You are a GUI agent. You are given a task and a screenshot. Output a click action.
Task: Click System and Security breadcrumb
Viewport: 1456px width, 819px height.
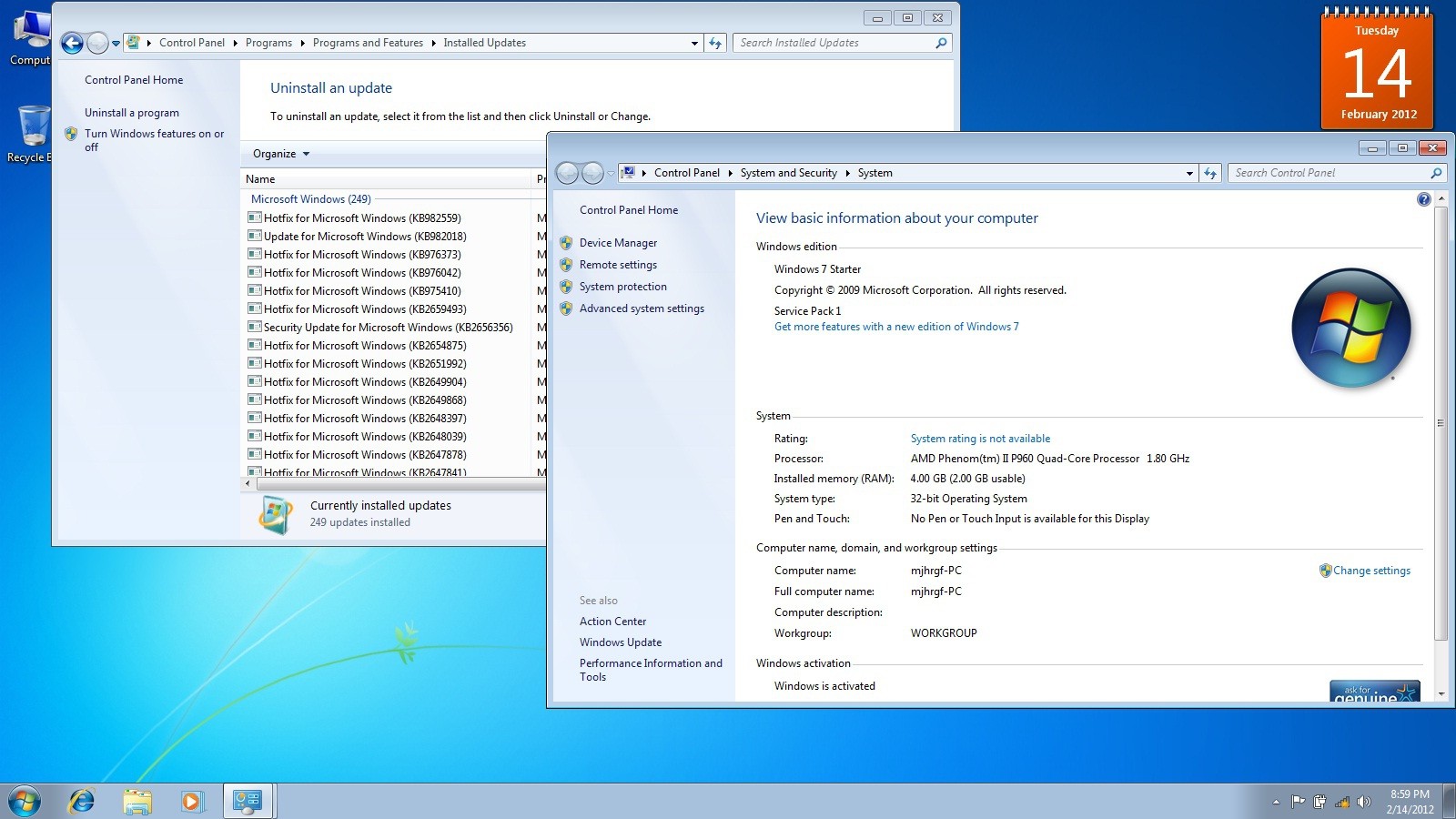point(788,173)
